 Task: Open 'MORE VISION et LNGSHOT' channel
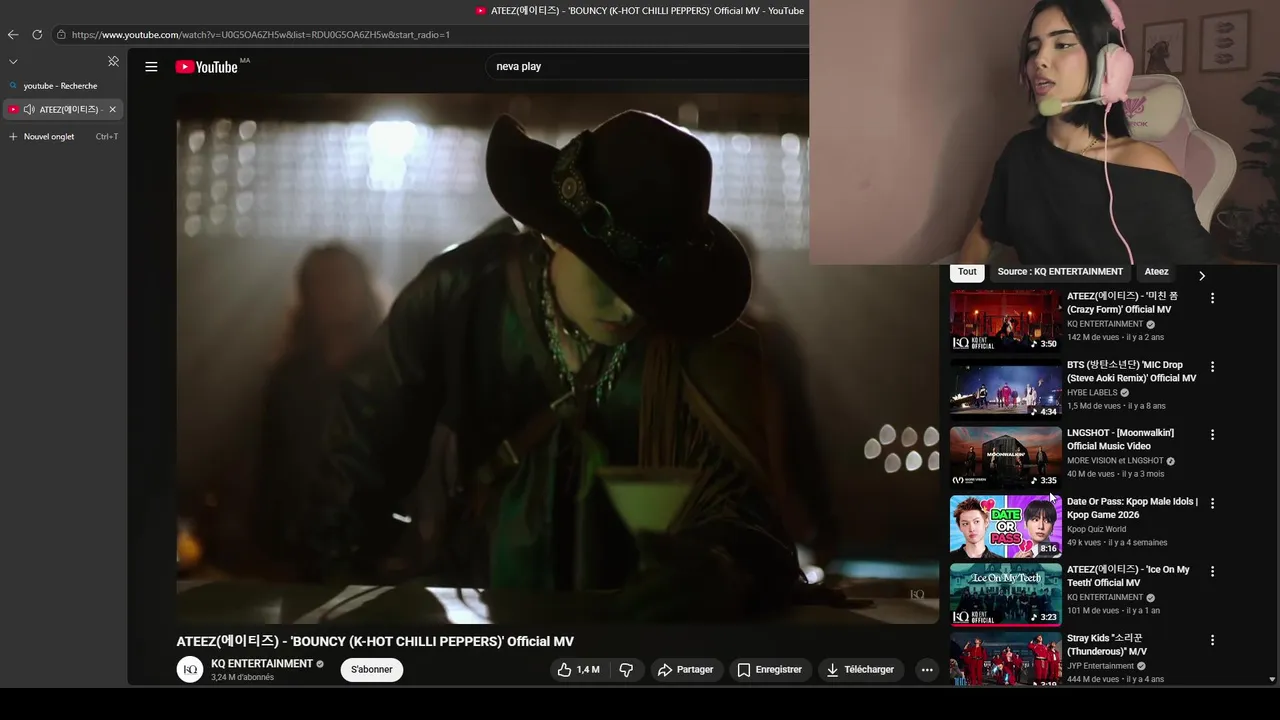click(1115, 461)
